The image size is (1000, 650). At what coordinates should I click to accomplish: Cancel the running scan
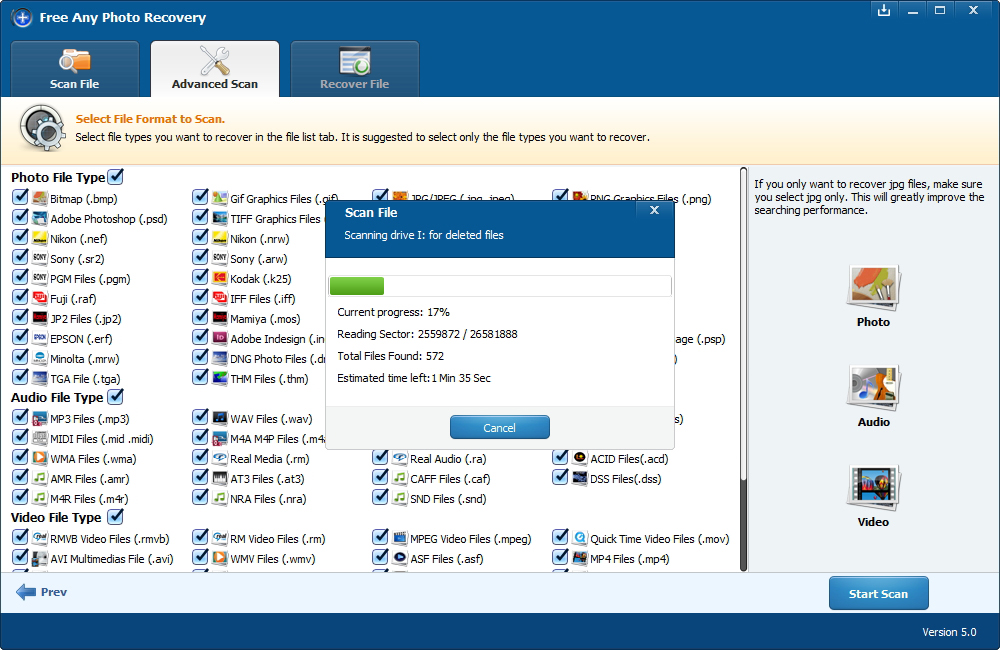click(499, 427)
